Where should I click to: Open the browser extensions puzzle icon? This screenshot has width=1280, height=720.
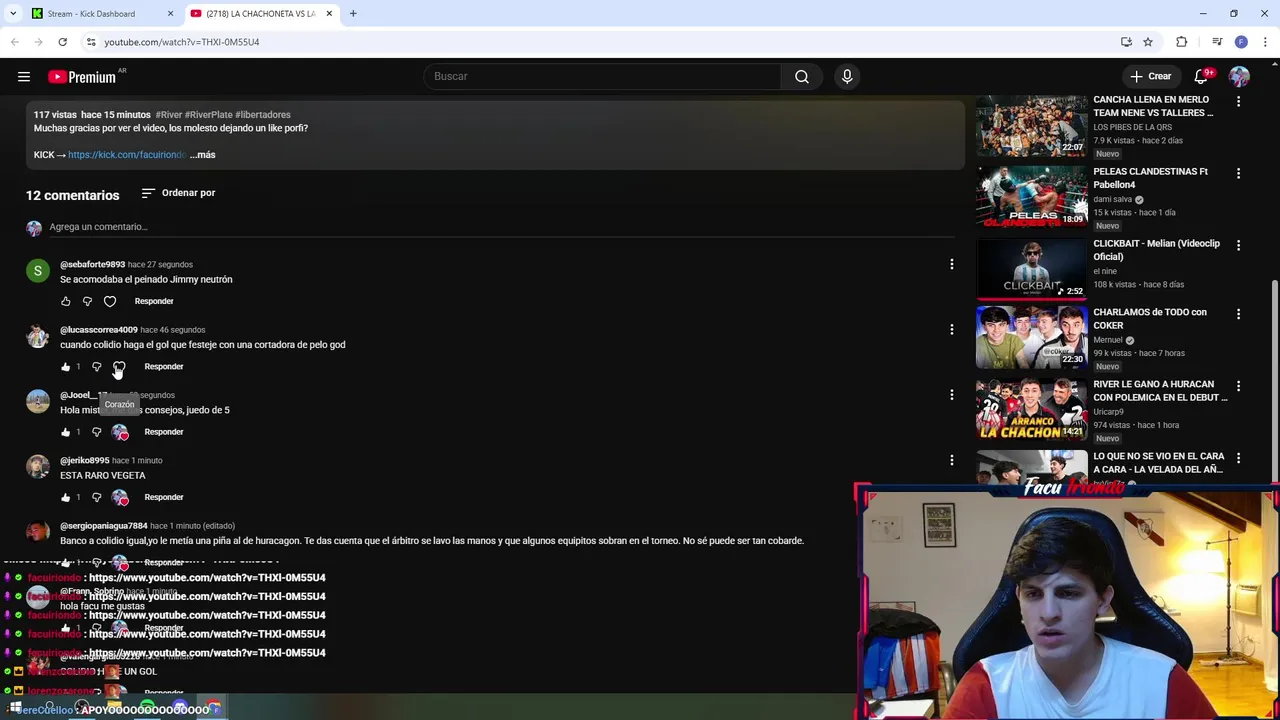pyautogui.click(x=1182, y=42)
